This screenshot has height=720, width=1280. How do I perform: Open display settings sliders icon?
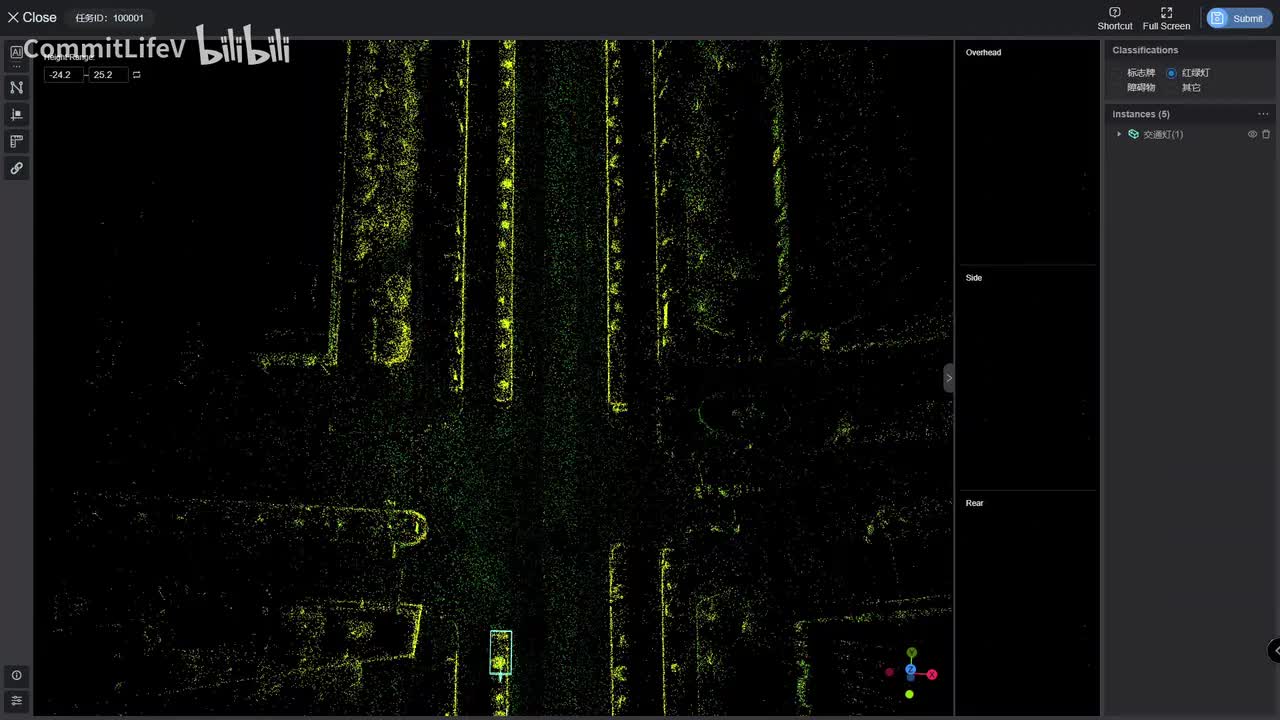[x=16, y=700]
